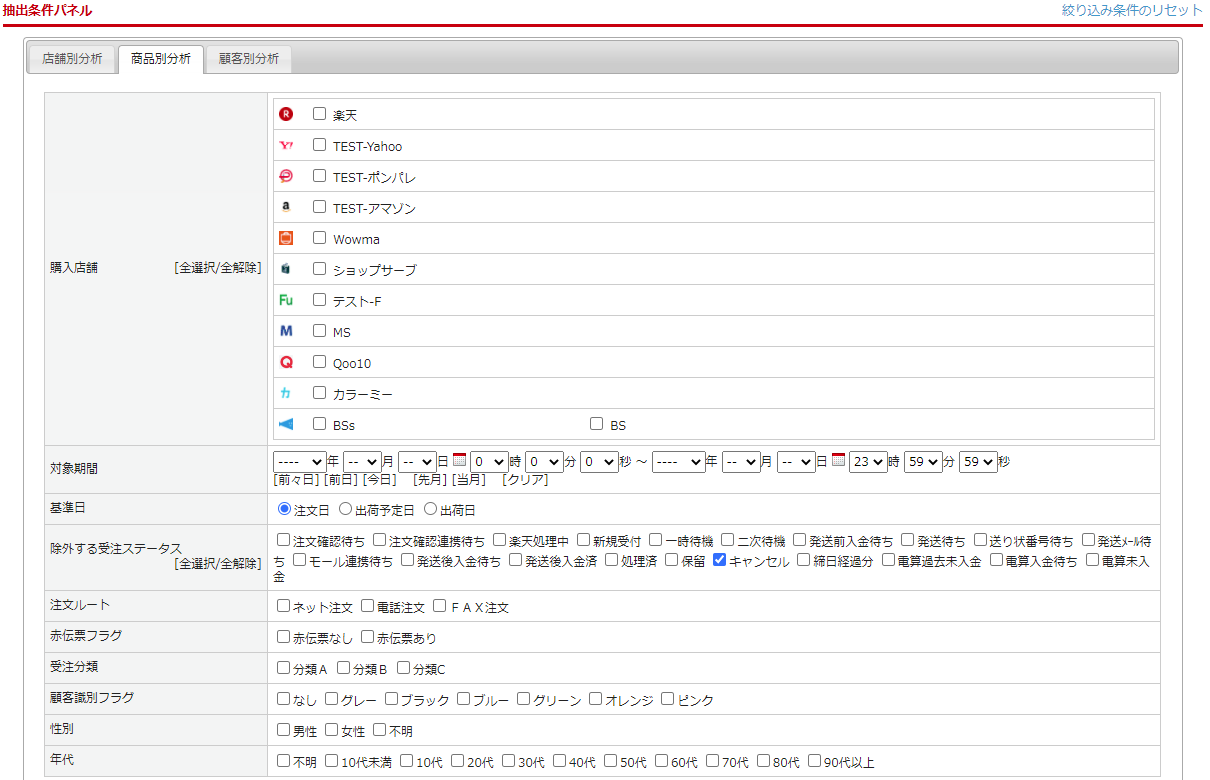Screen dimensions: 1210x780
Task: Check the TEST-Yahoo store checkbox
Action: pos(319,145)
